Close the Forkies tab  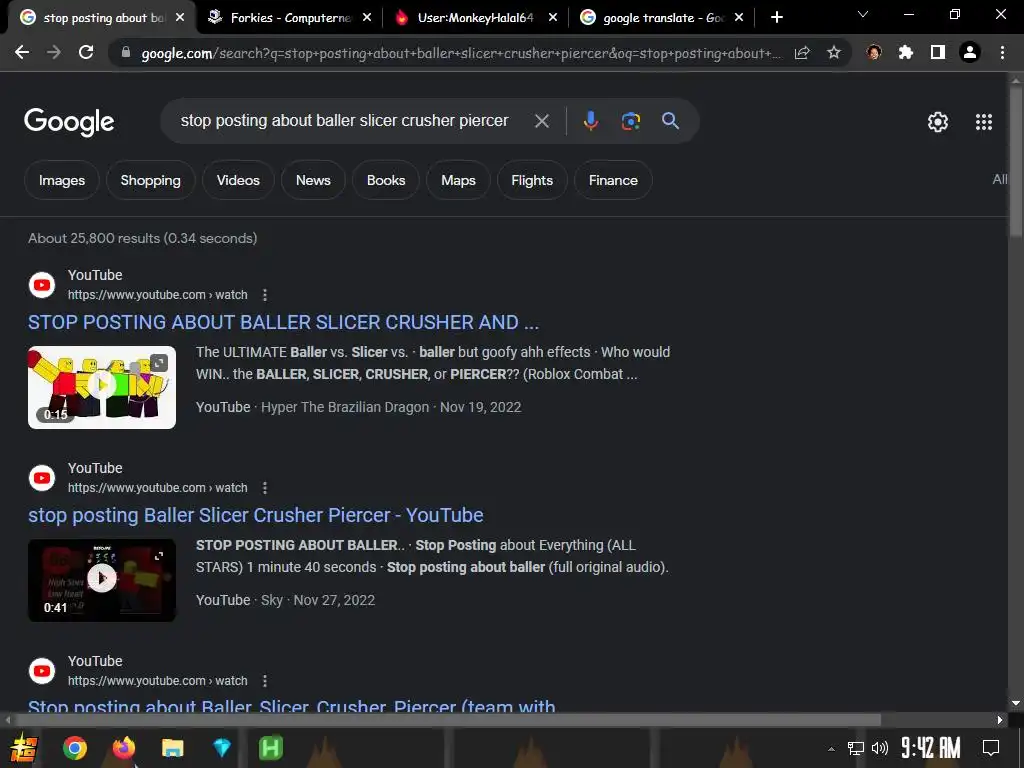click(x=366, y=18)
